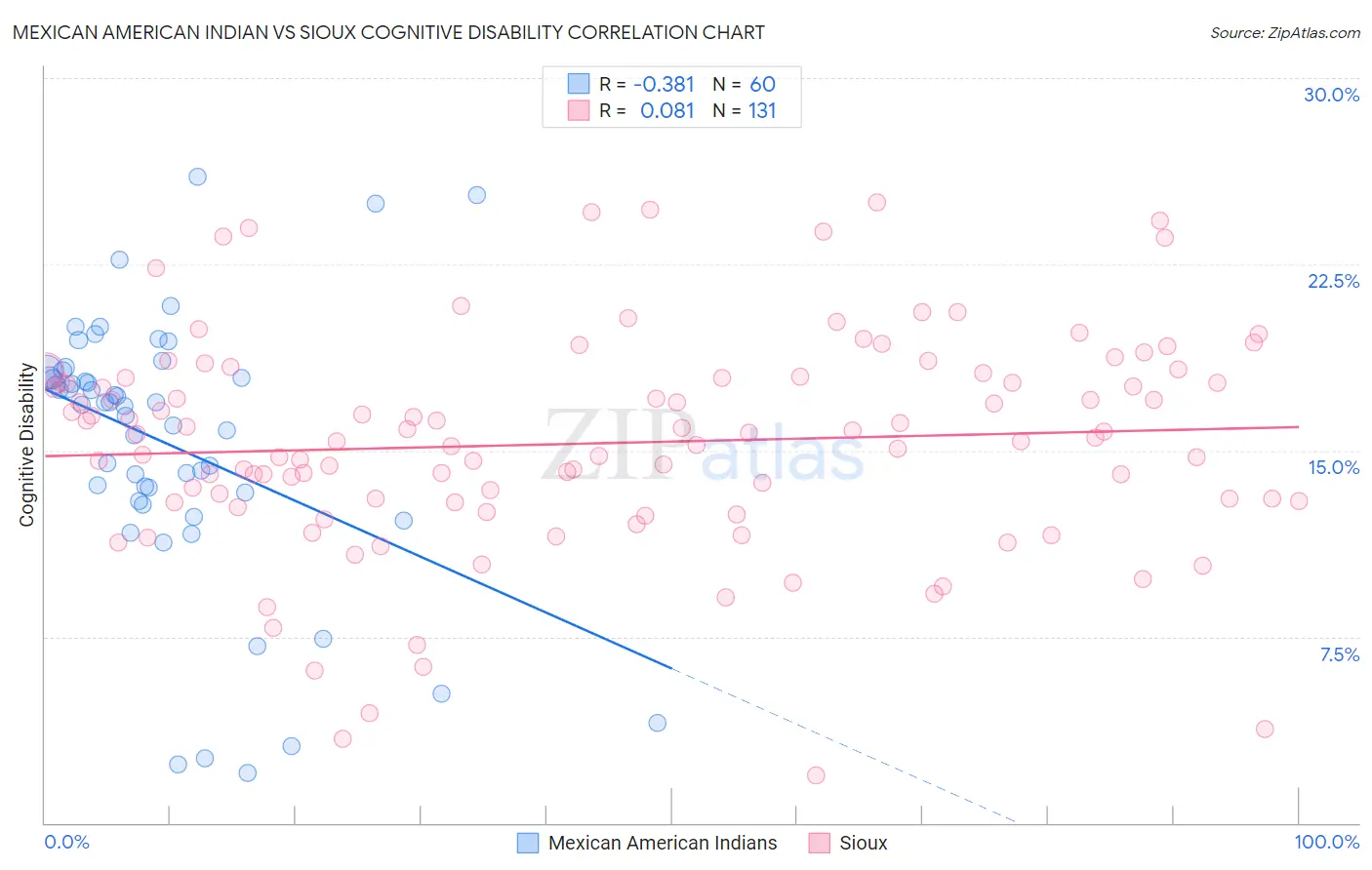Click the ZIPatlas watermark in chart center
Viewport: 1372px width, 870px height.
[703, 445]
